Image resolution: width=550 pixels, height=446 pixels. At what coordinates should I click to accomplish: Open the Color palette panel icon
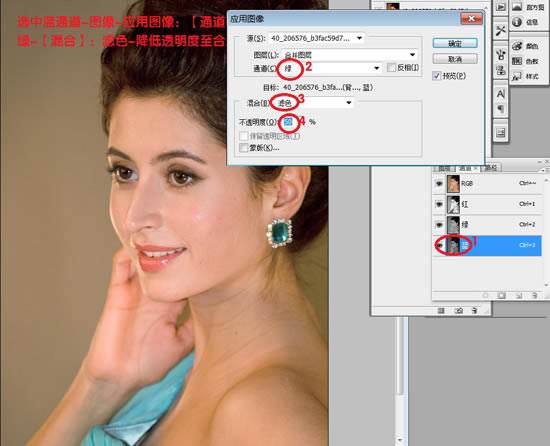tap(517, 46)
